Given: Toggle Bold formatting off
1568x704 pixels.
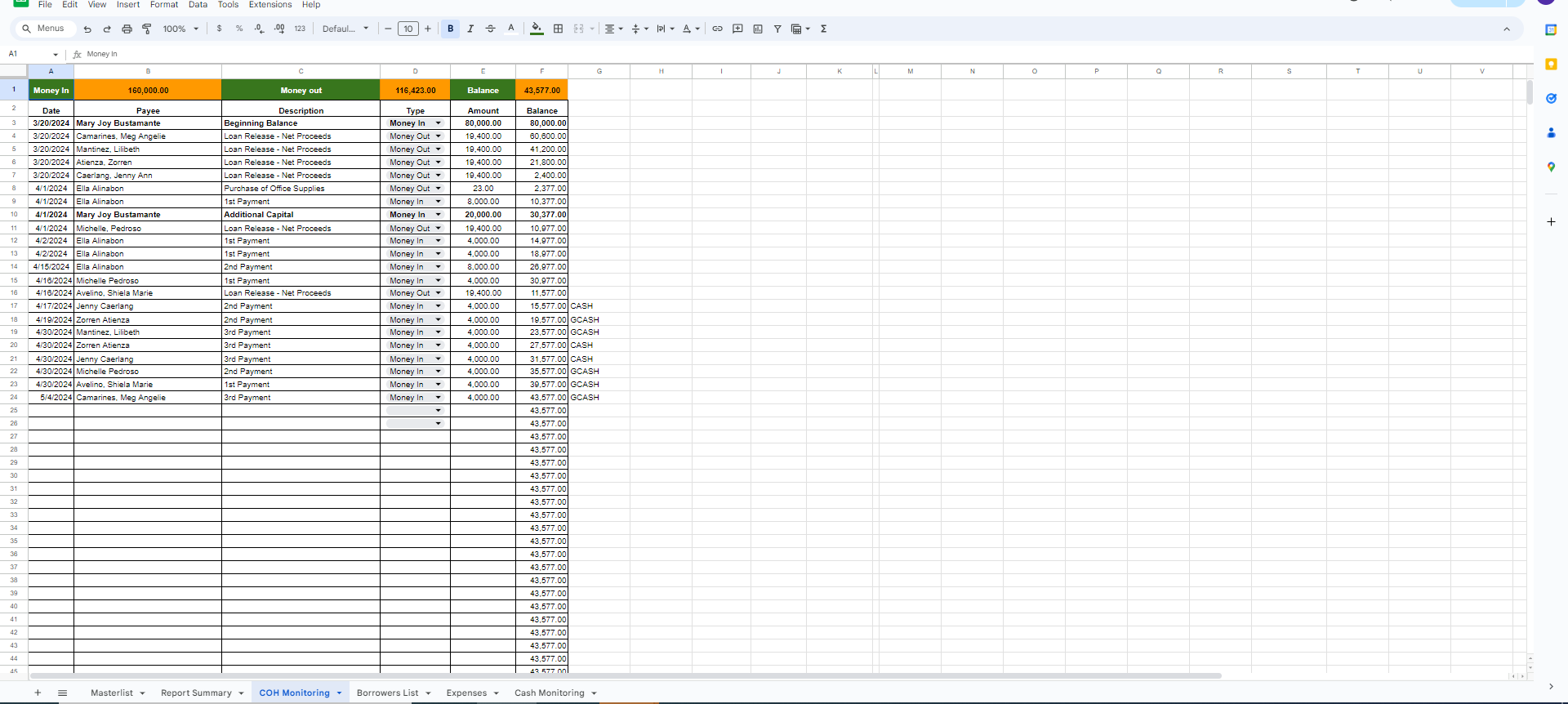Looking at the screenshot, I should [x=450, y=29].
